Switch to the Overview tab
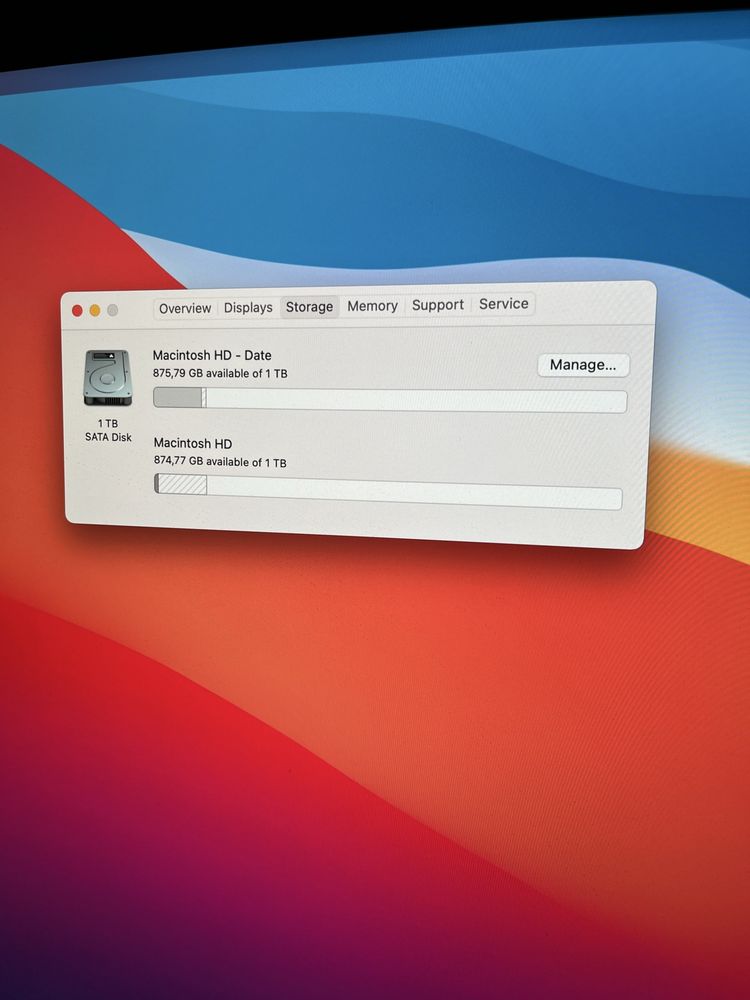 pos(185,309)
